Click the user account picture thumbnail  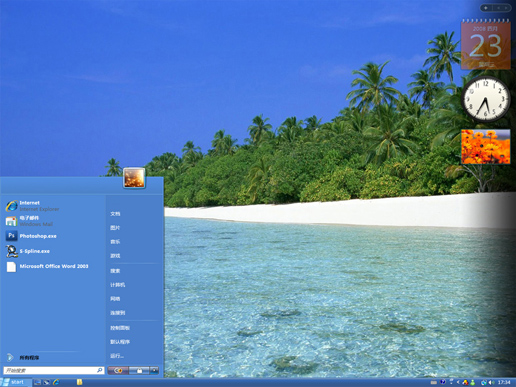[x=134, y=178]
